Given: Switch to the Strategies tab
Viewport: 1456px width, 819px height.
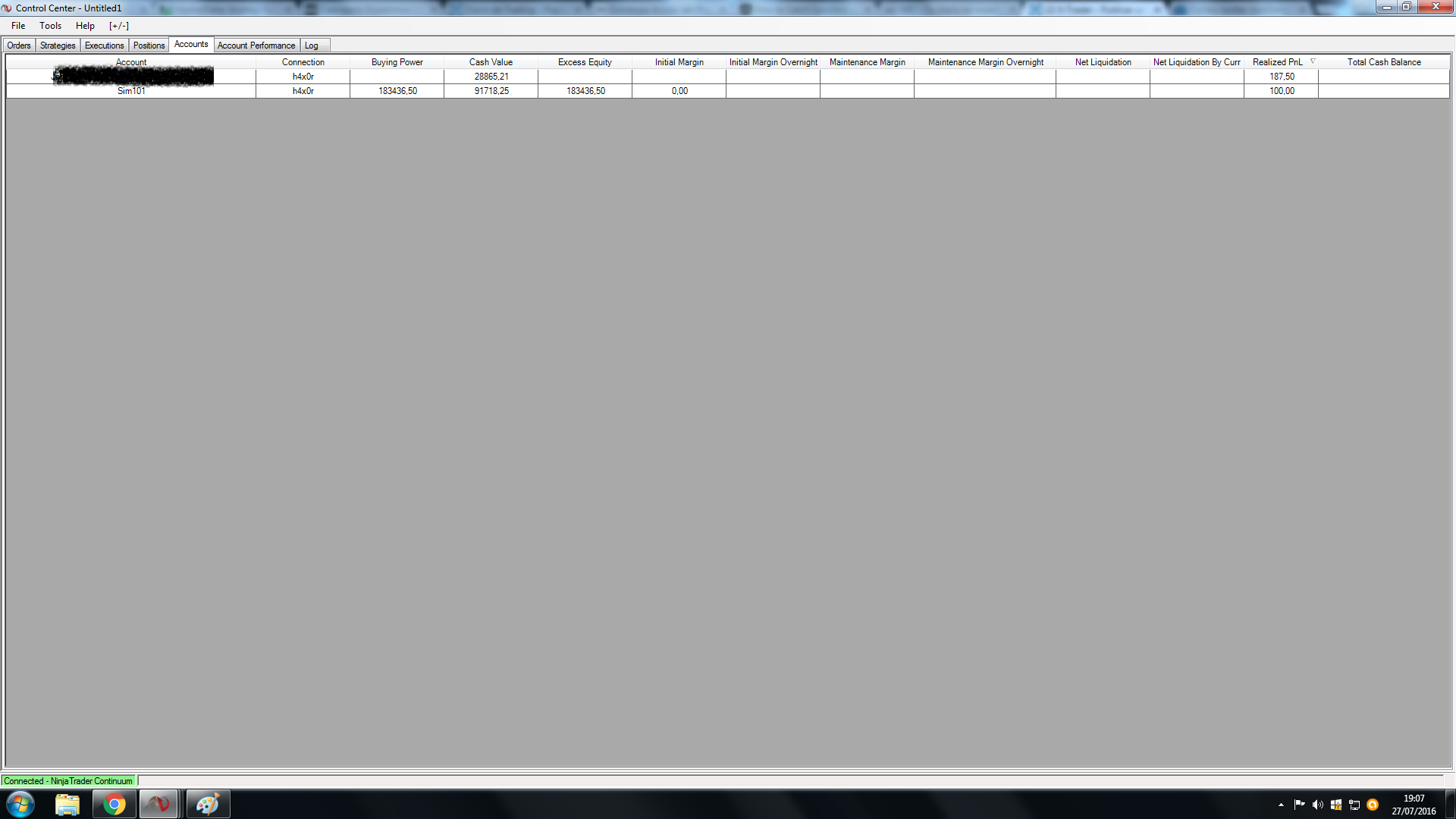Looking at the screenshot, I should point(58,45).
